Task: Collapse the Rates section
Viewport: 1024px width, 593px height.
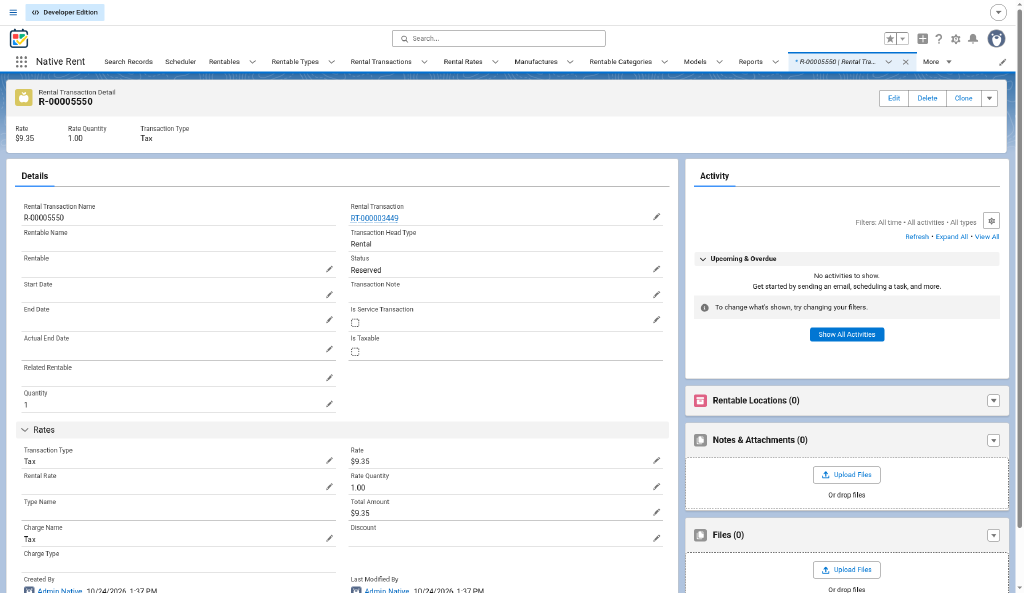Action: 25,430
